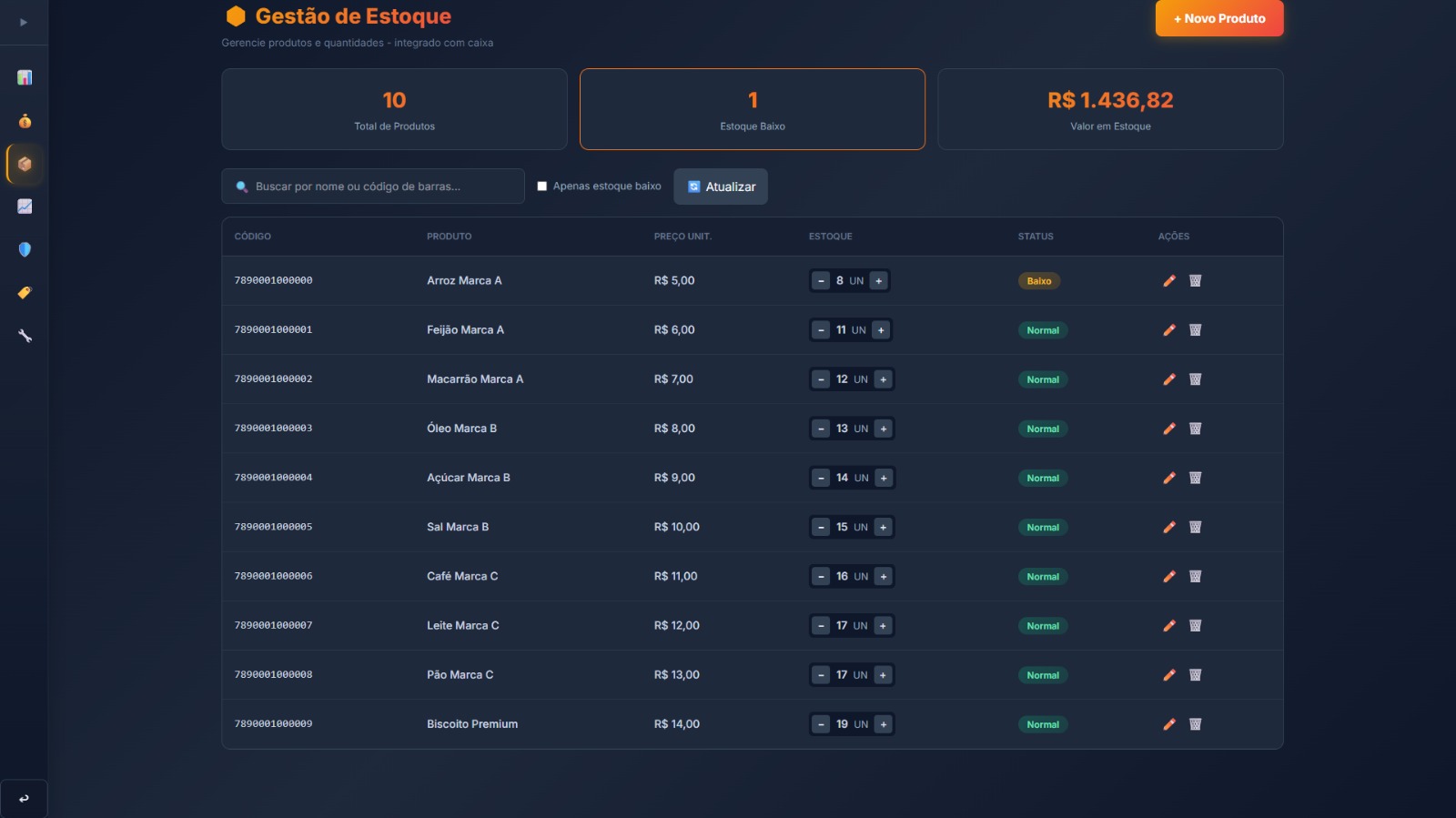The width and height of the screenshot is (1456, 818).
Task: Open the bar chart dashboard icon in sidebar
Action: pos(25,77)
